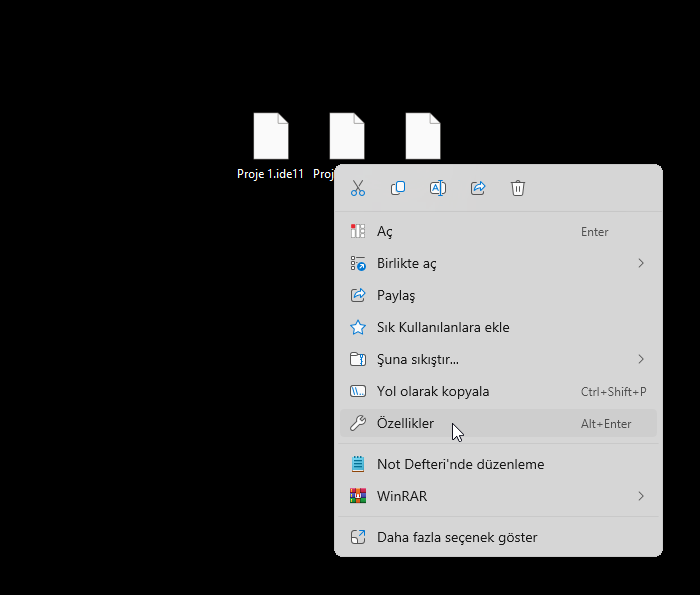
Task: Click the Rename icon
Action: [x=438, y=188]
